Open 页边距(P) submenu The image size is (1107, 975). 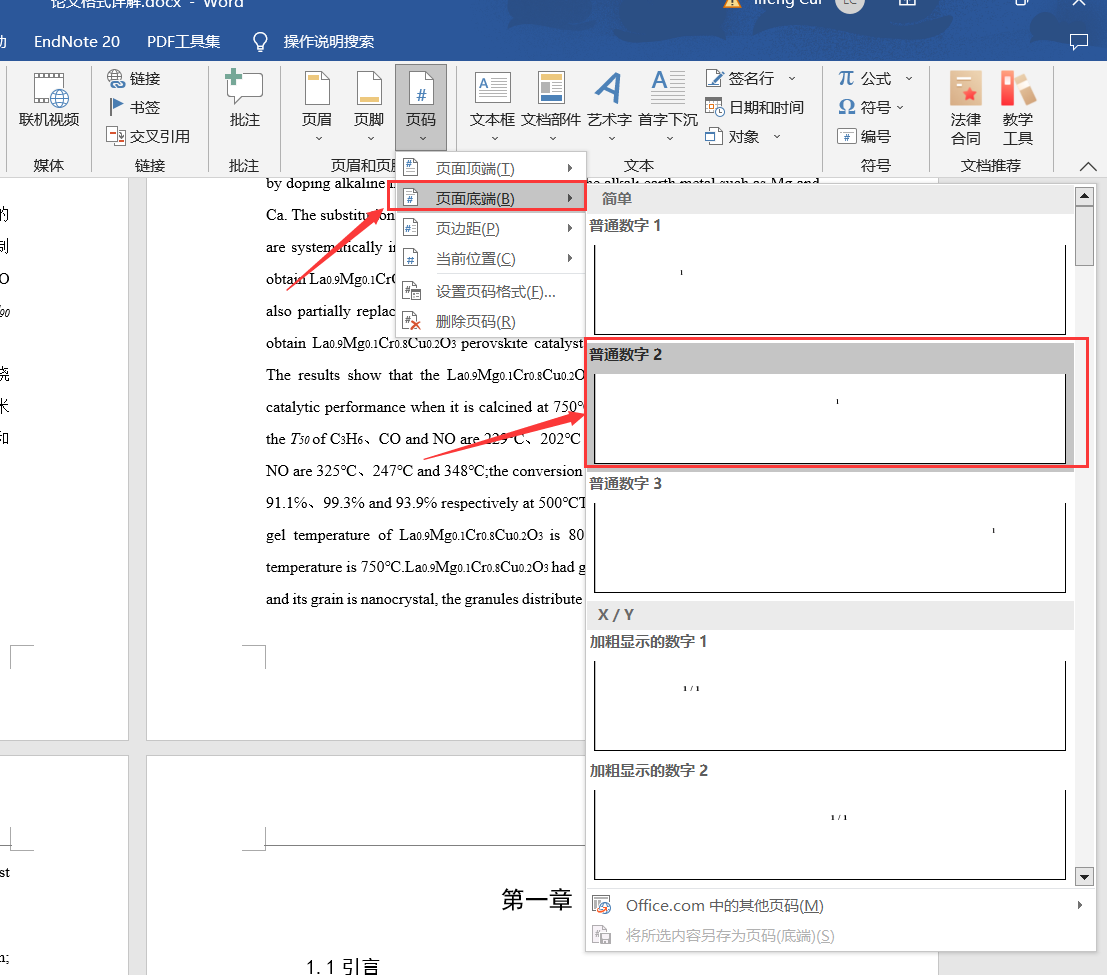(491, 229)
